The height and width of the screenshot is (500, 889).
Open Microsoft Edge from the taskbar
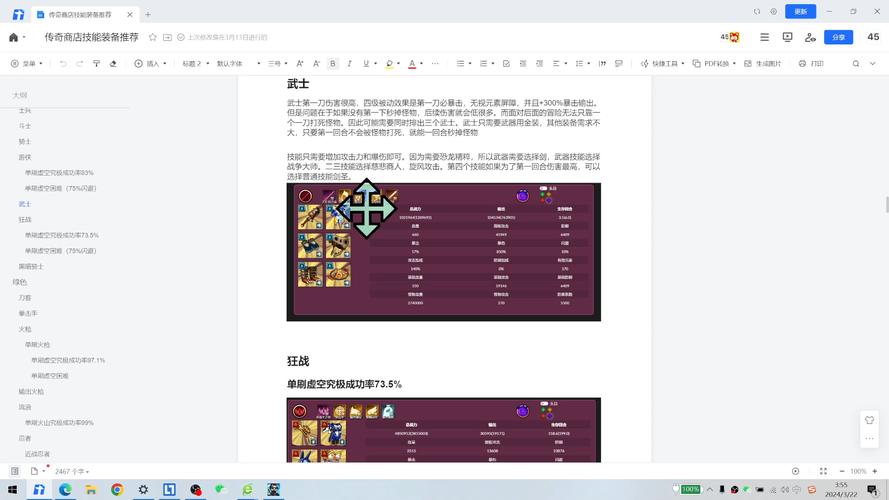(65, 489)
